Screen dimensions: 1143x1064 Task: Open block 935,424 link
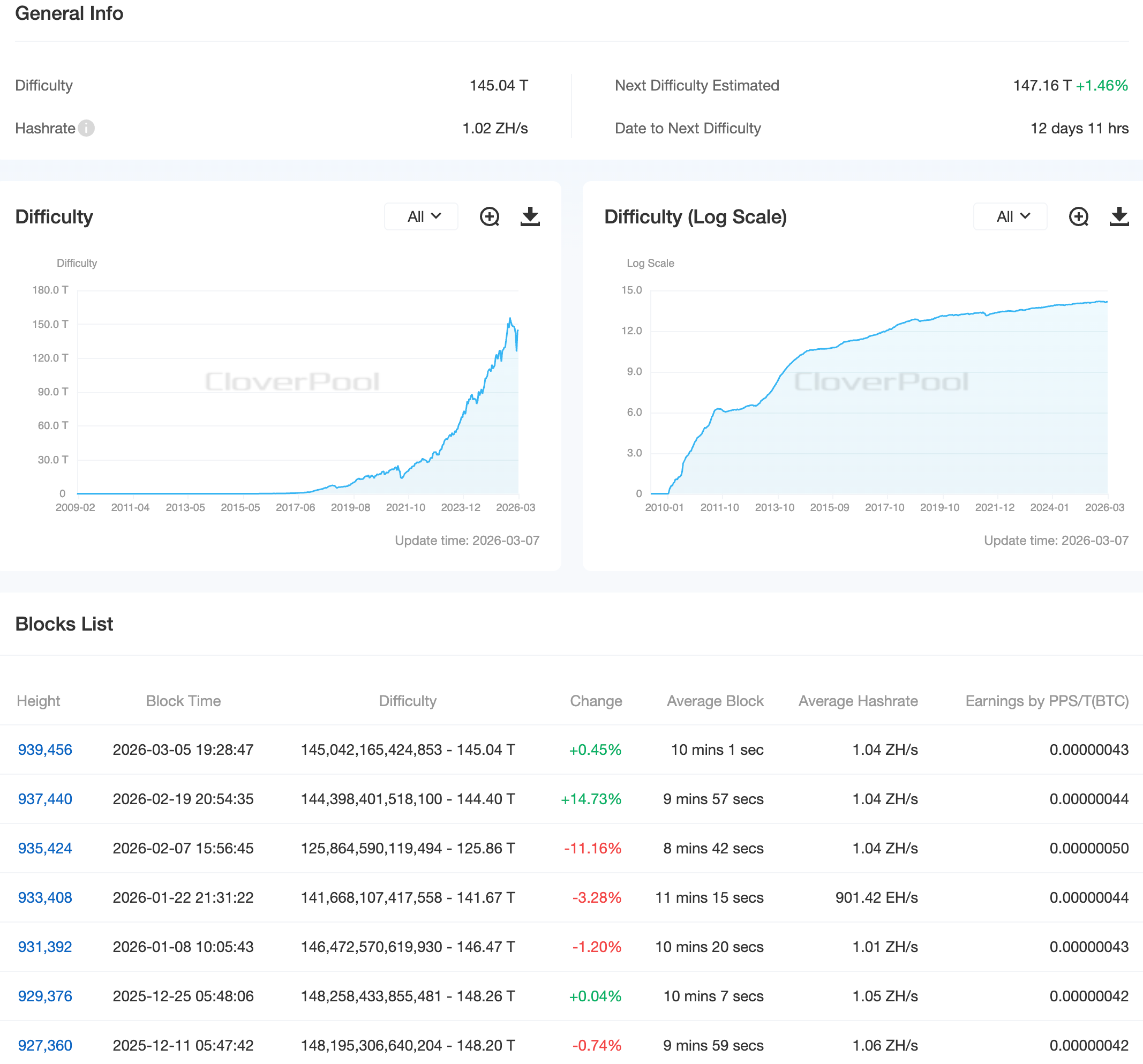click(x=45, y=848)
